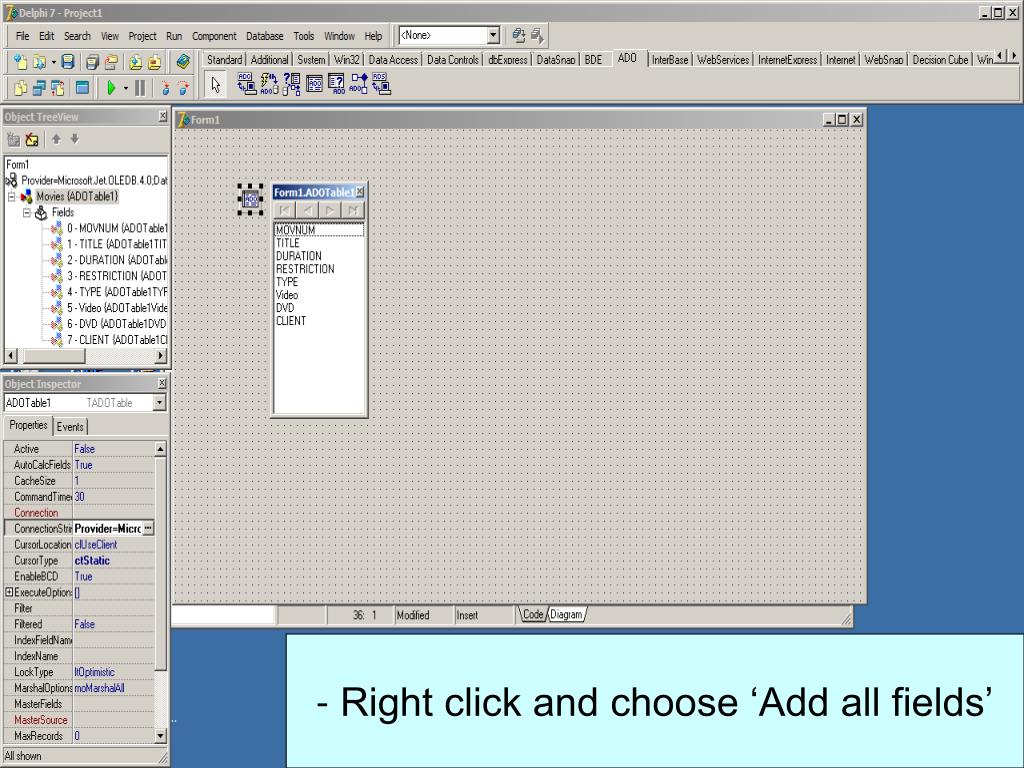The height and width of the screenshot is (768, 1024).
Task: Click the Open file toolbar icon
Action: click(x=40, y=62)
